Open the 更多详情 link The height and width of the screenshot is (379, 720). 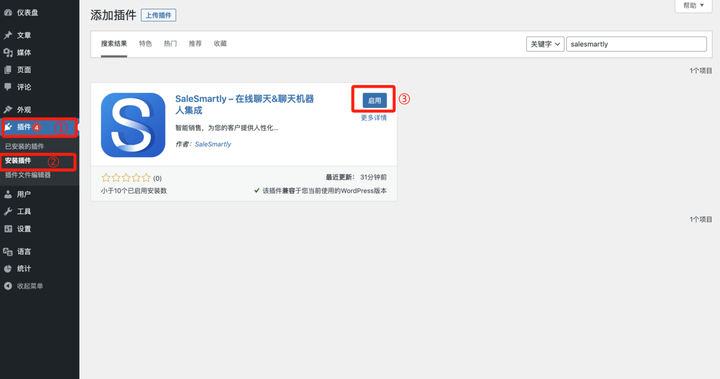pos(374,118)
